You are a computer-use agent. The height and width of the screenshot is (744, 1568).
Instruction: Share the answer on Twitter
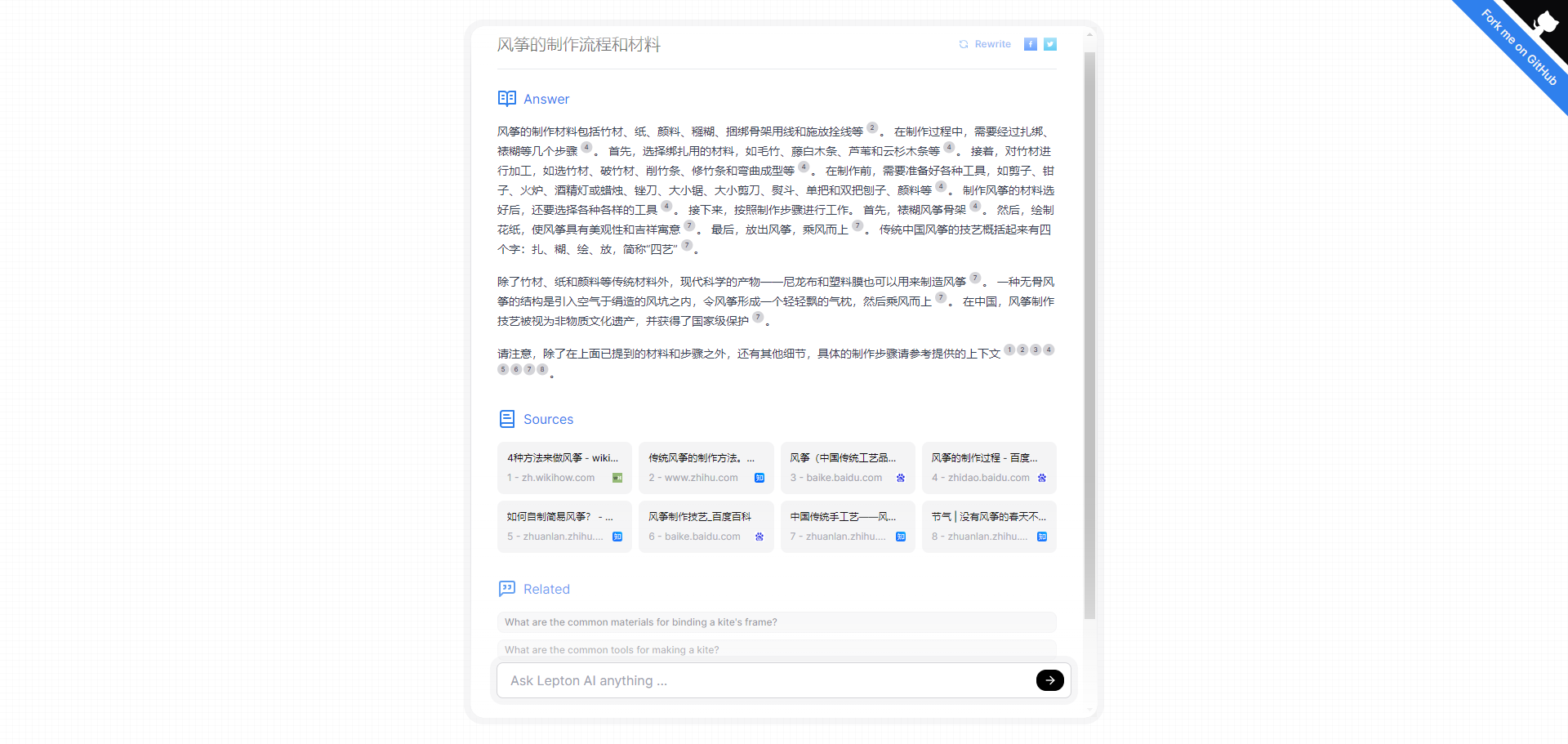pyautogui.click(x=1050, y=44)
